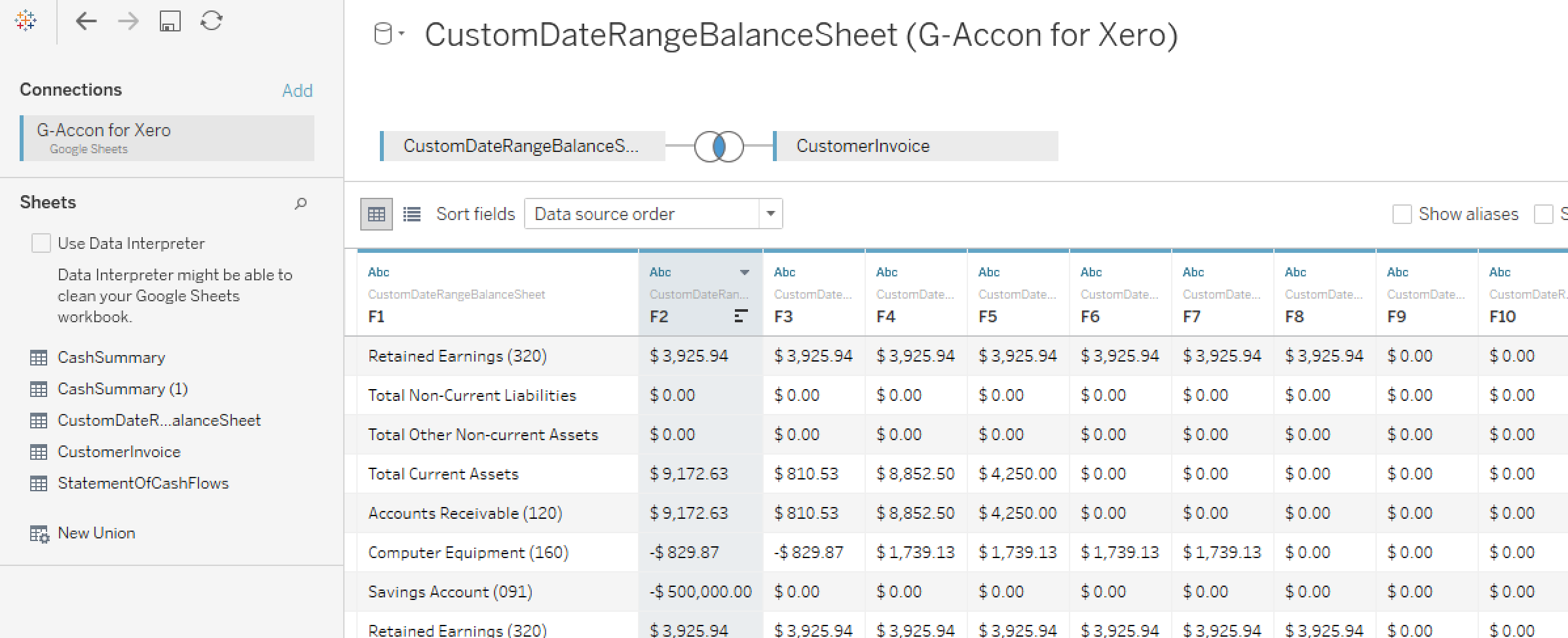Click the CustomerInvoice sheet table icon
This screenshot has height=638, width=1568.
point(39,452)
